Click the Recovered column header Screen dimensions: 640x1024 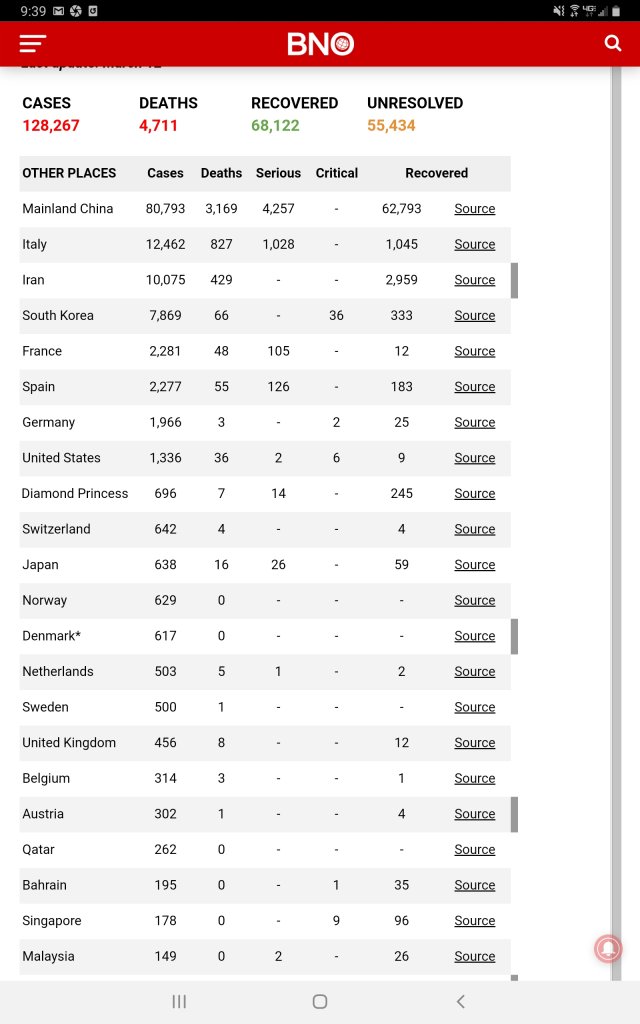[436, 173]
